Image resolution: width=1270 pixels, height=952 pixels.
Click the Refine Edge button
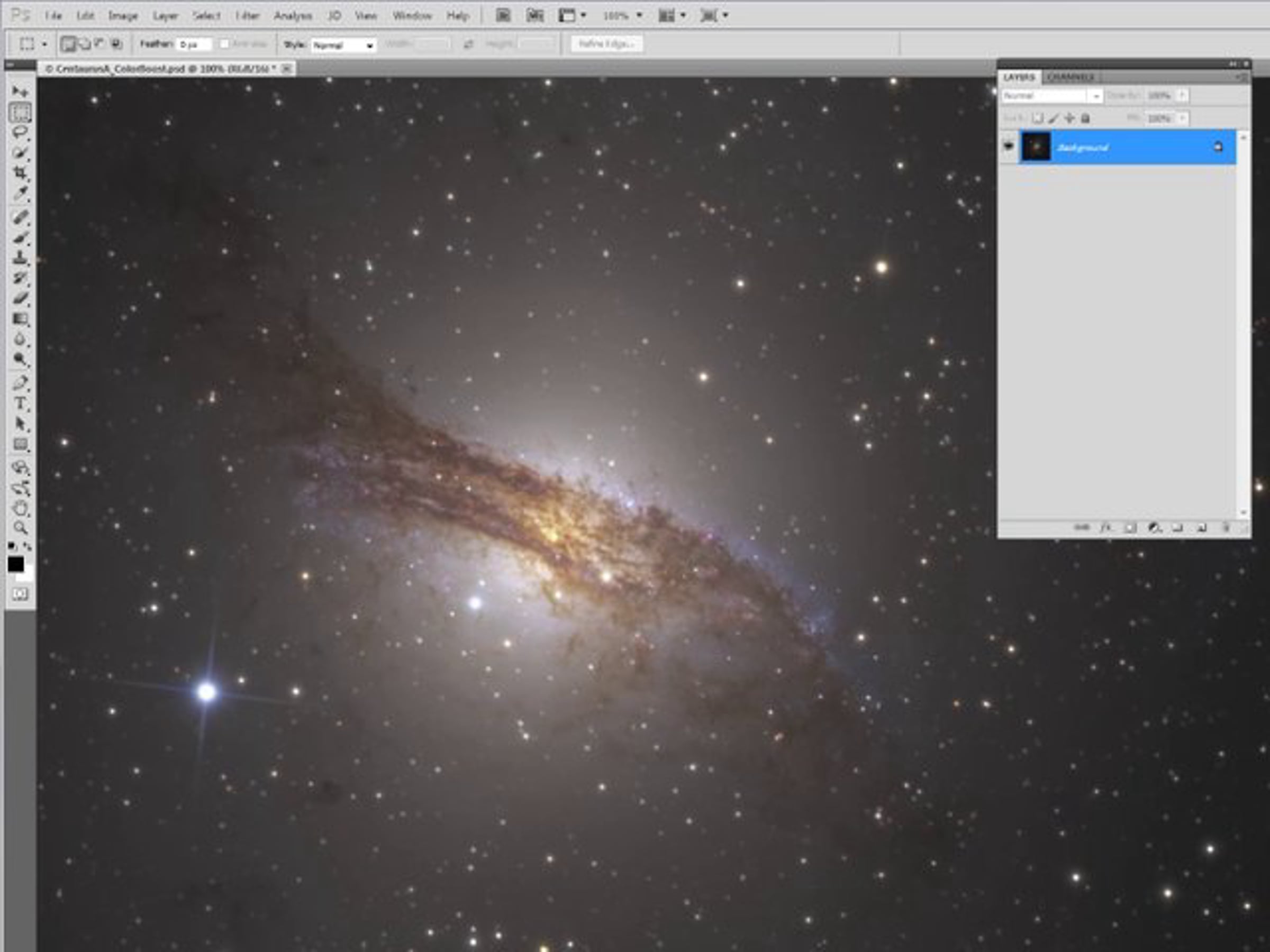click(x=606, y=43)
